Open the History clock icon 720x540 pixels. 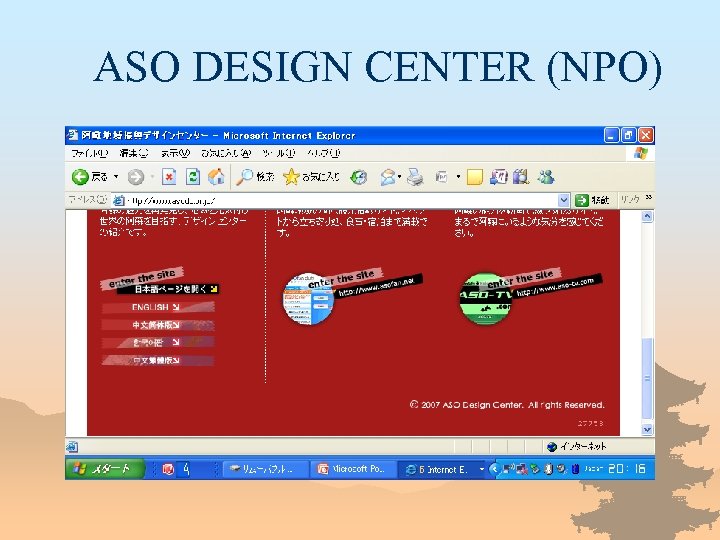point(358,177)
